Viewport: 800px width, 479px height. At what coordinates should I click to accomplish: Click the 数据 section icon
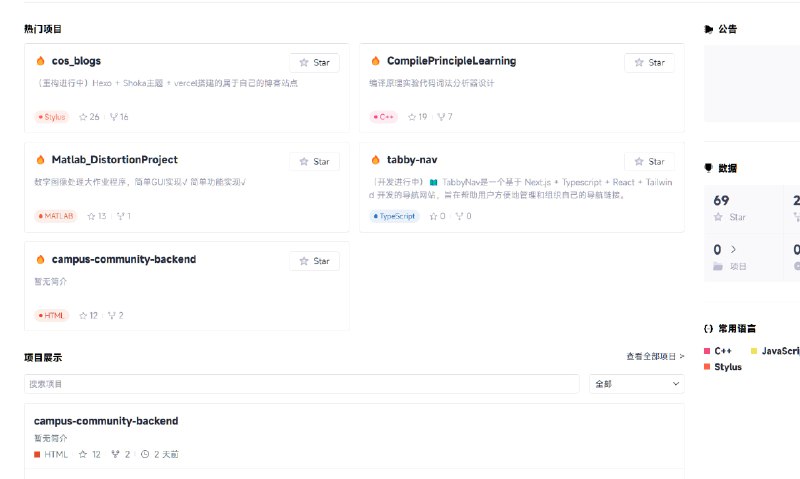click(x=709, y=168)
